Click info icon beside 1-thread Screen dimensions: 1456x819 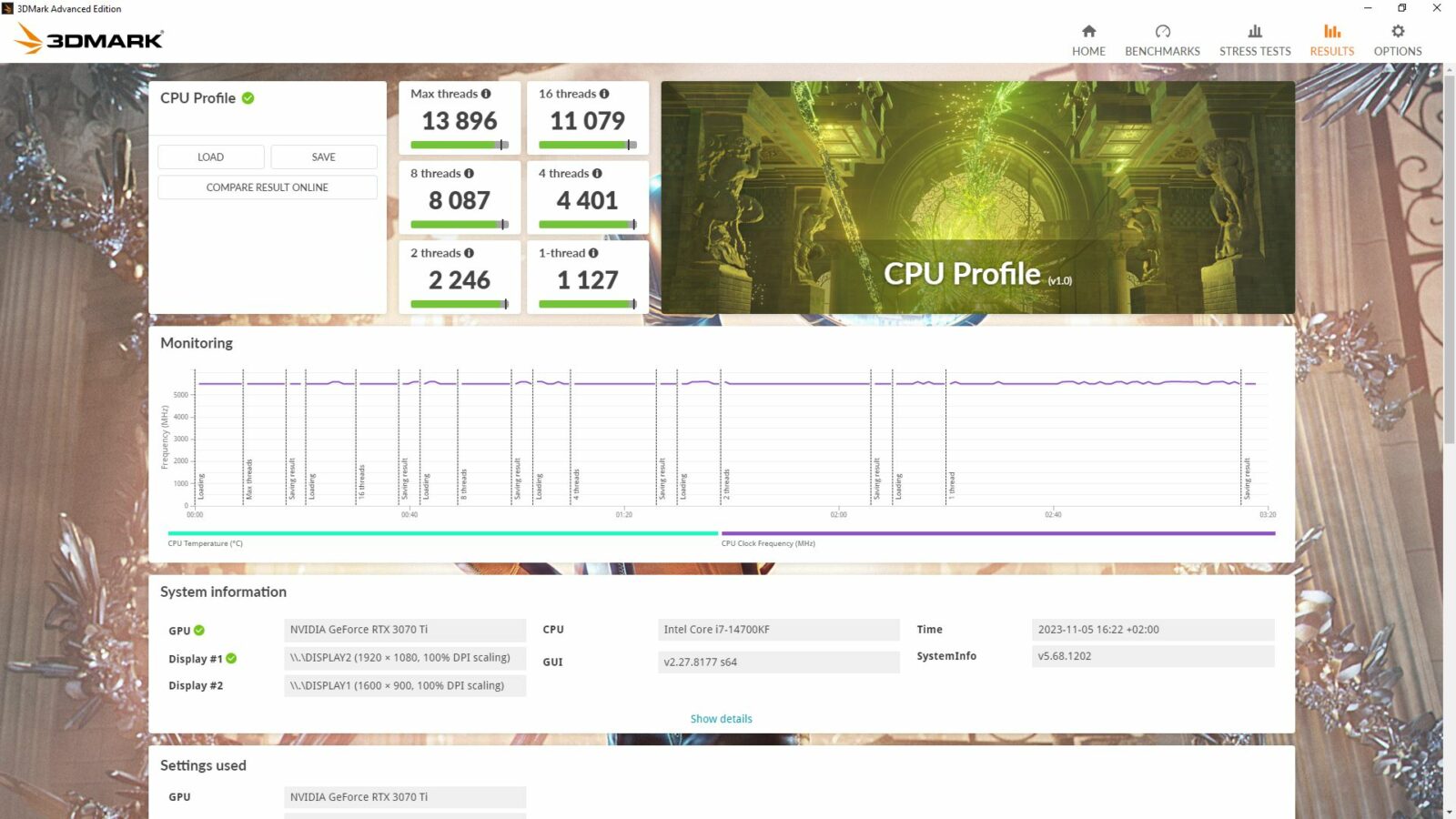coord(593,253)
